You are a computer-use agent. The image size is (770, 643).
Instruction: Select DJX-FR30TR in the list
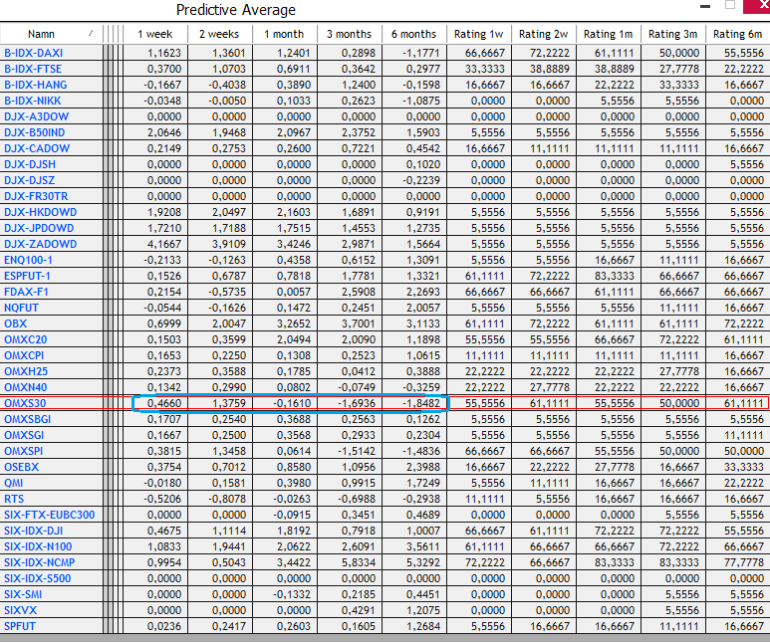point(36,196)
